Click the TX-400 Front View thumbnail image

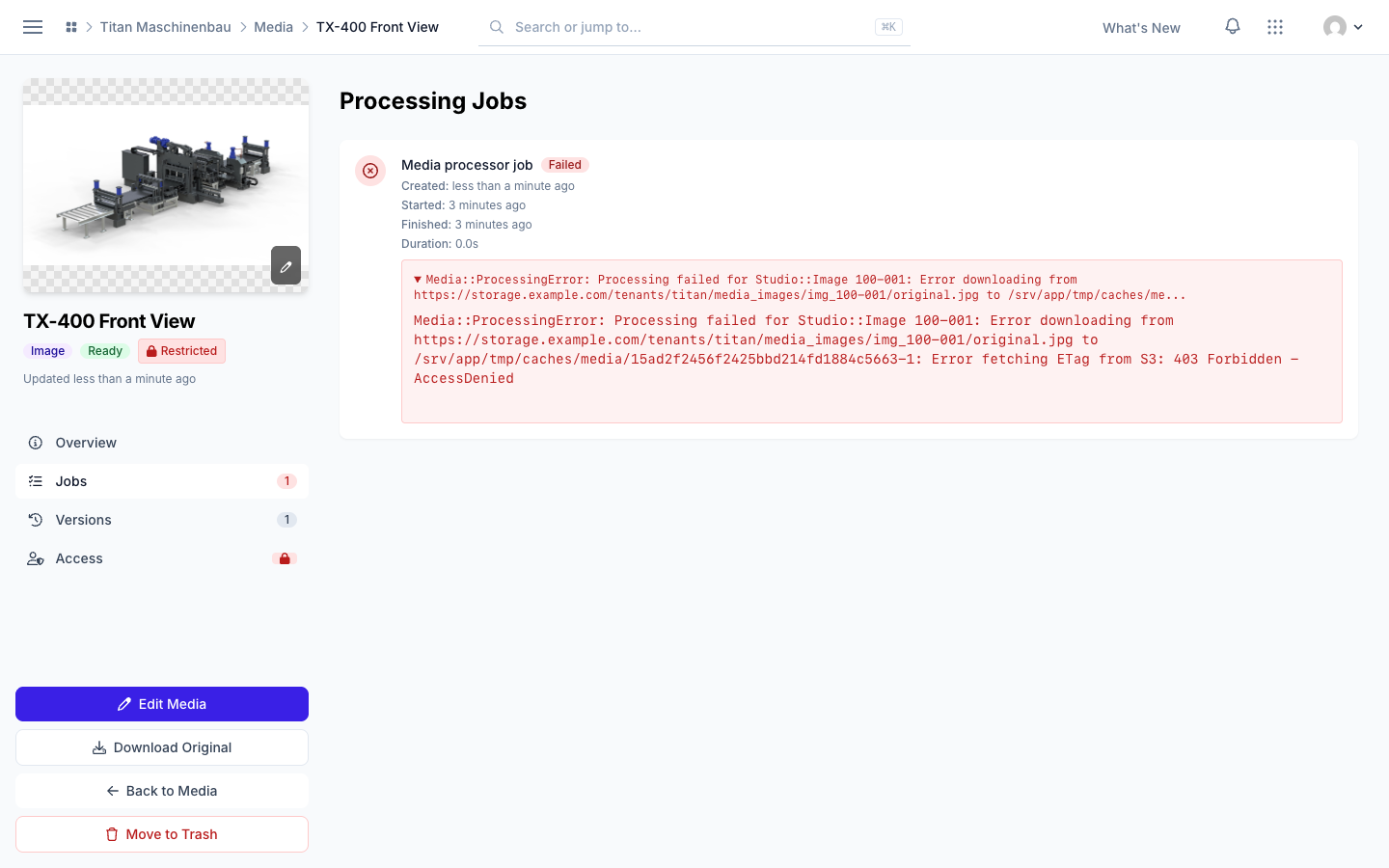[x=166, y=185]
